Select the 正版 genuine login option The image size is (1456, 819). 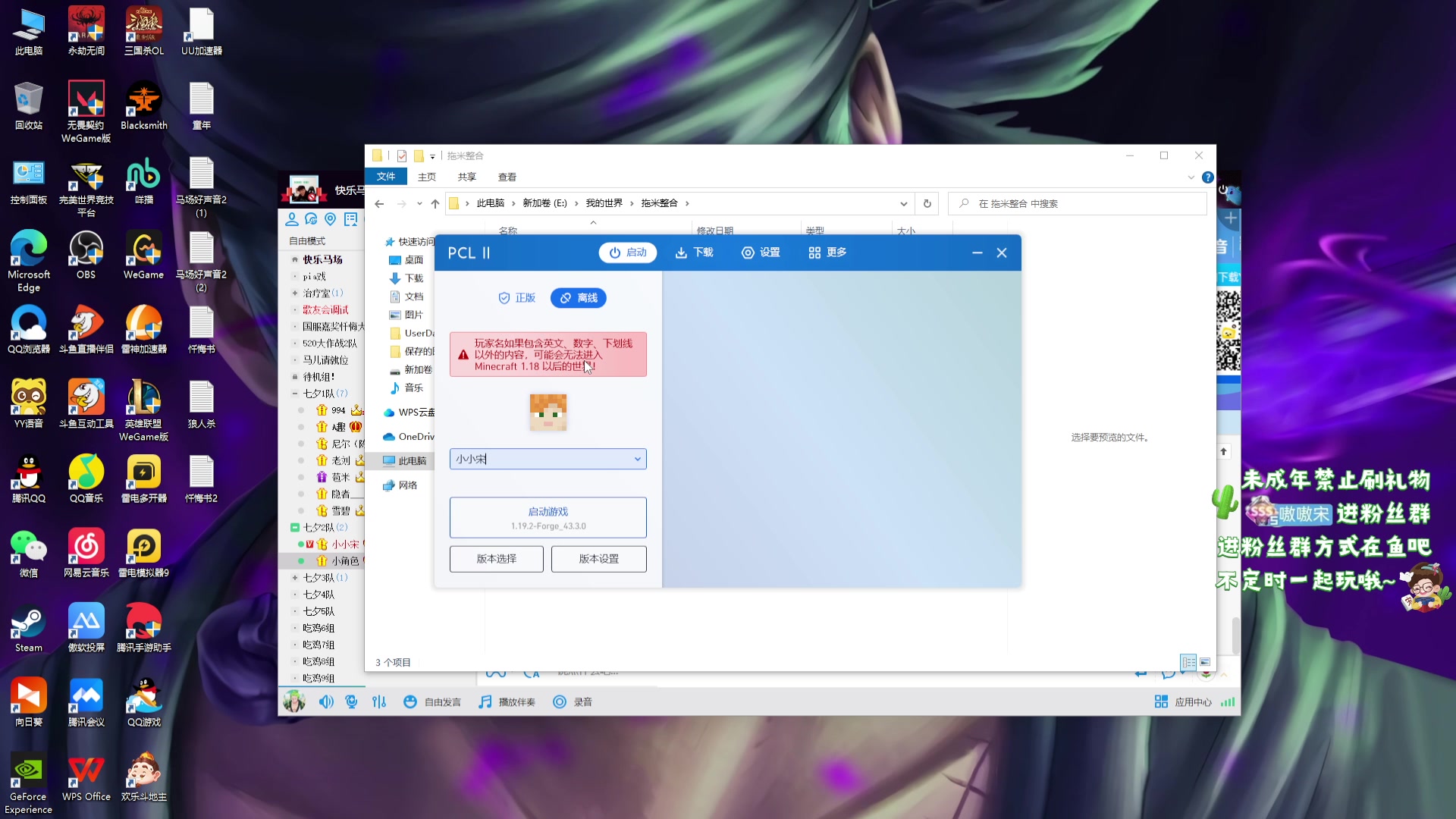point(516,298)
